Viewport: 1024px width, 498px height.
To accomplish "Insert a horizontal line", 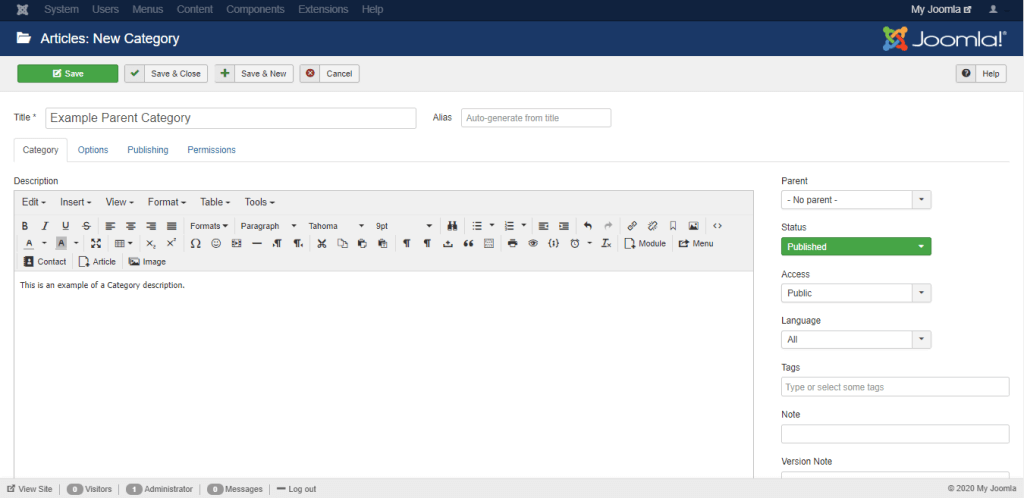I will pyautogui.click(x=257, y=243).
